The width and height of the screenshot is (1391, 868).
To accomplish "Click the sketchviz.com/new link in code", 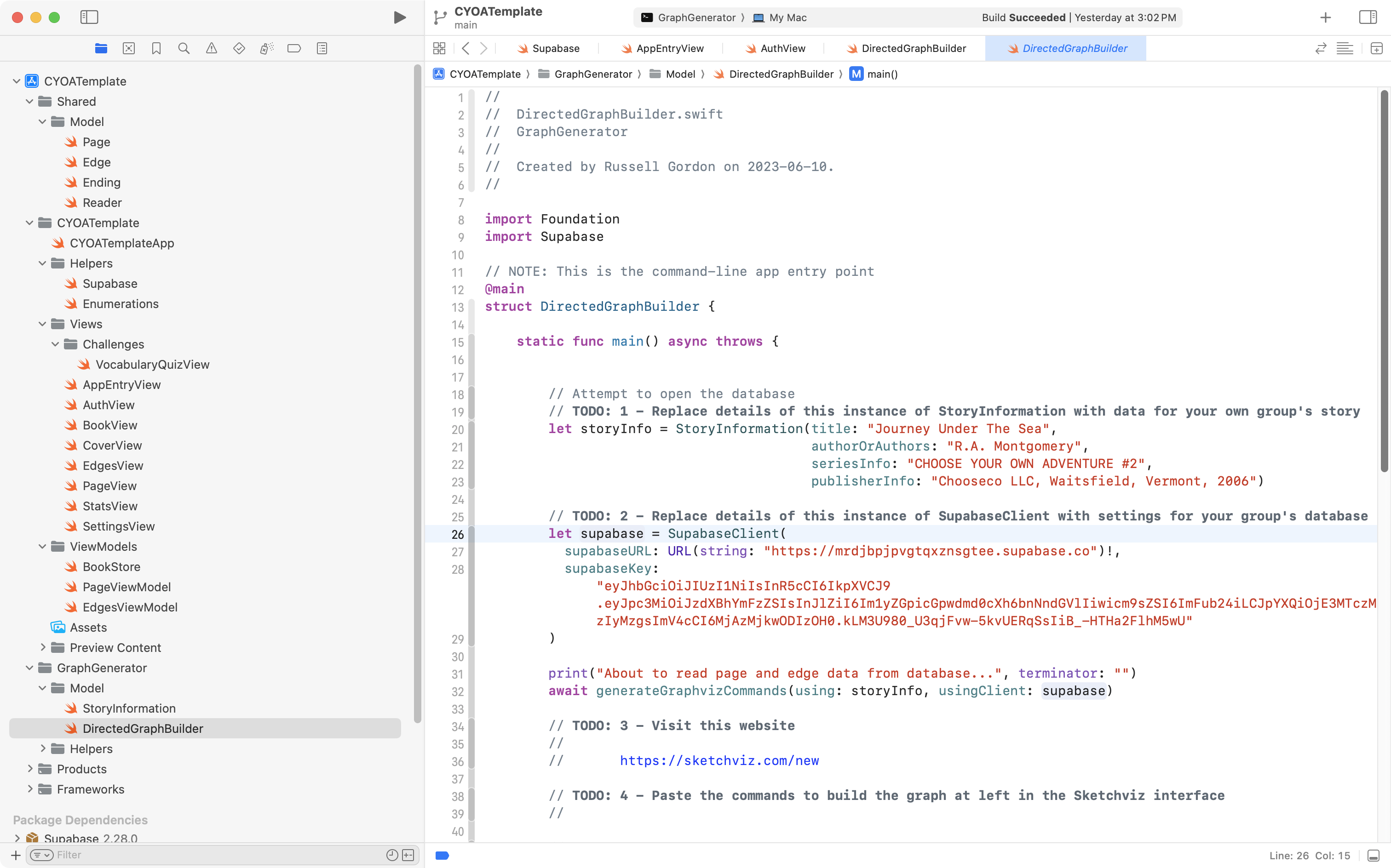I will 719,760.
